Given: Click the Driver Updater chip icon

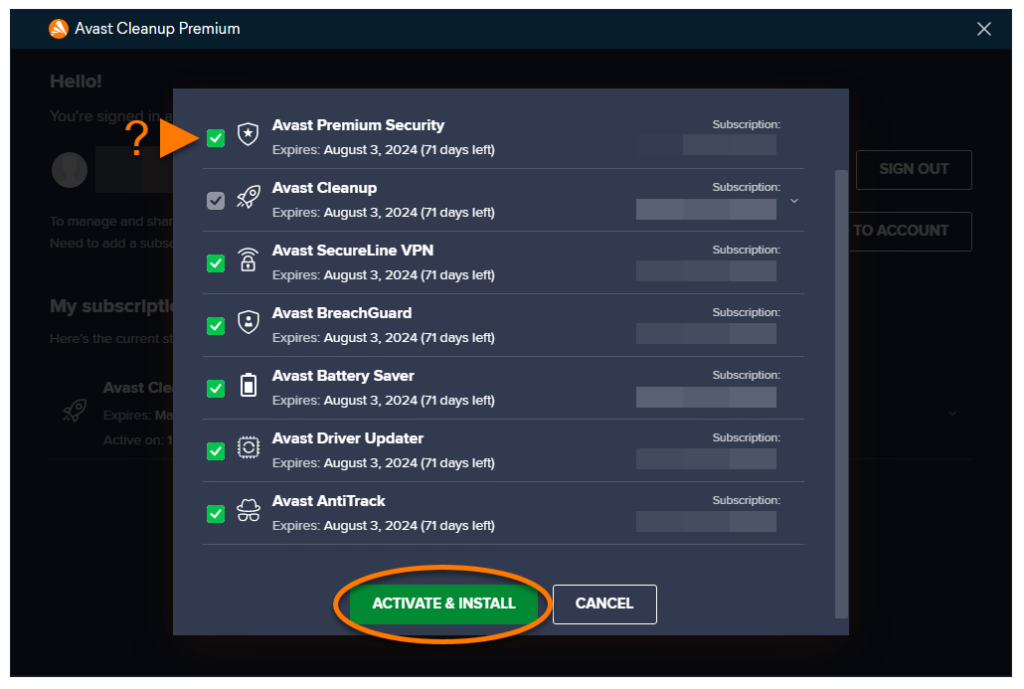Looking at the screenshot, I should [248, 447].
